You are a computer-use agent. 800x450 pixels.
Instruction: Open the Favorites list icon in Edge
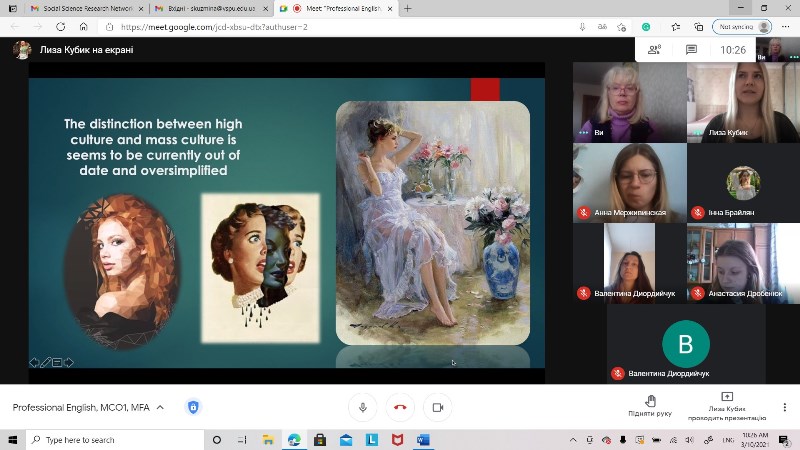click(676, 27)
